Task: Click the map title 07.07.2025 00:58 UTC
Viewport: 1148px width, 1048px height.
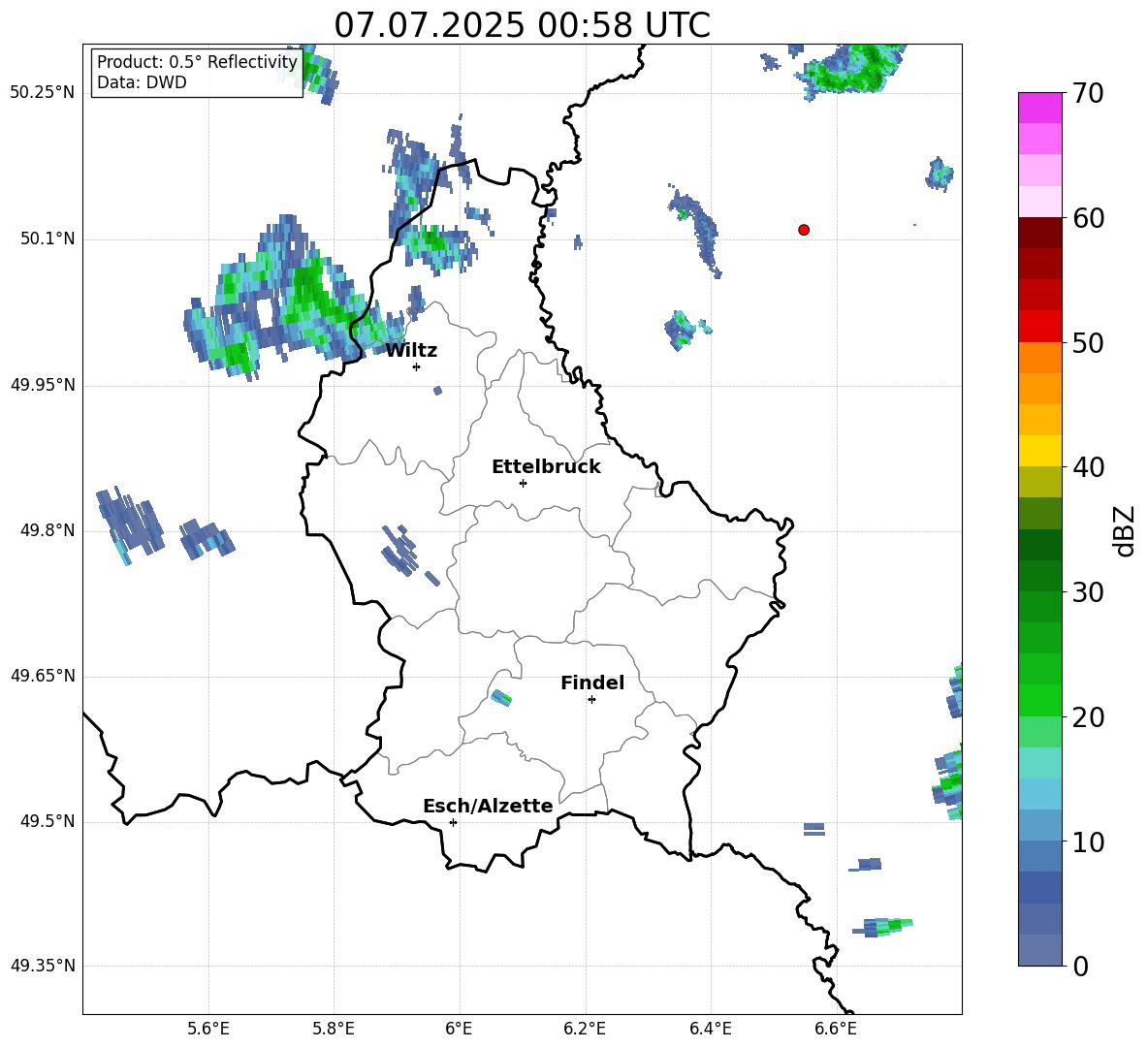Action: (x=522, y=25)
